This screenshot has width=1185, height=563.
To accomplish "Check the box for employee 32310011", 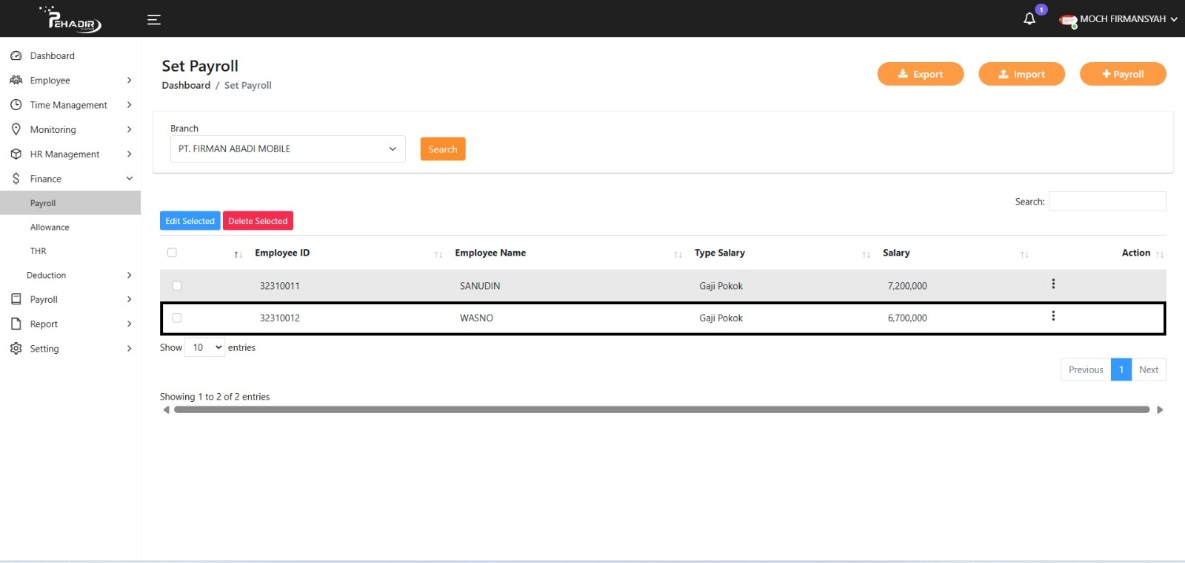I will pyautogui.click(x=177, y=286).
